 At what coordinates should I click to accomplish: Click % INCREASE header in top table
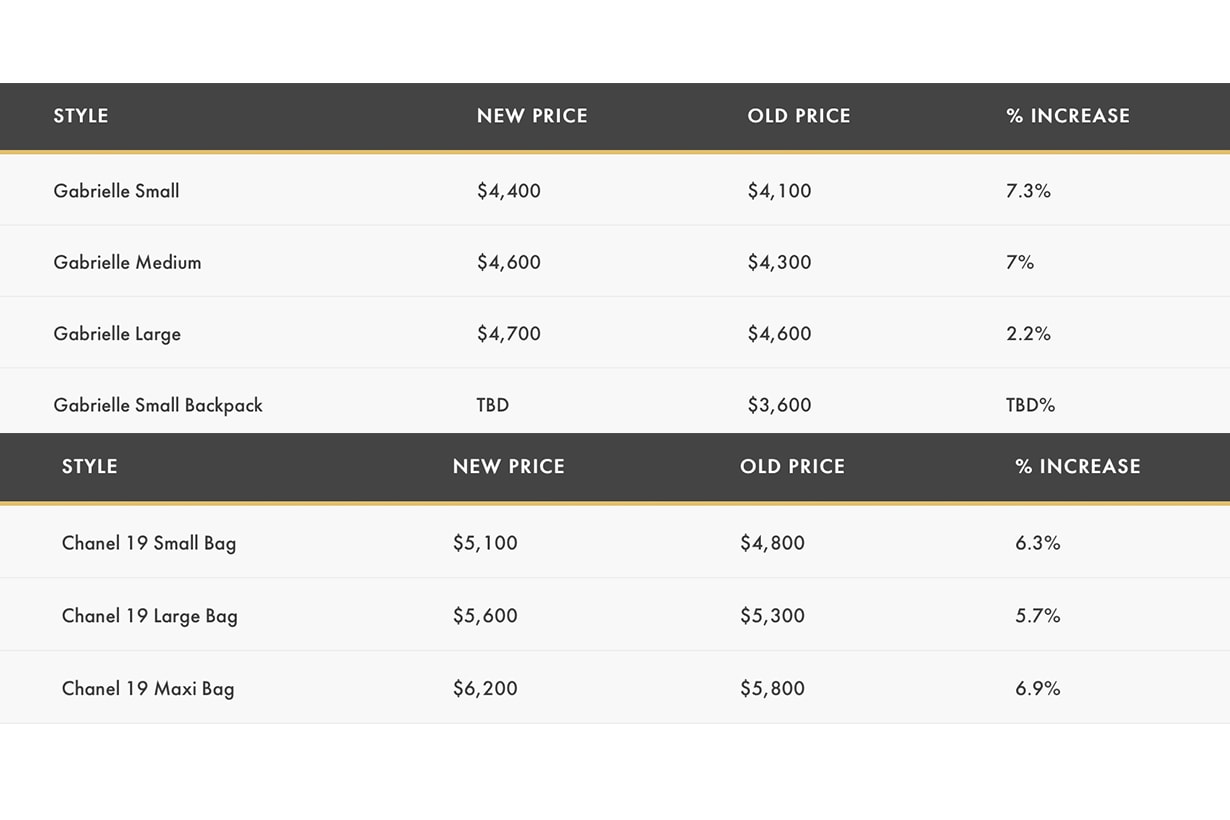coord(1068,116)
